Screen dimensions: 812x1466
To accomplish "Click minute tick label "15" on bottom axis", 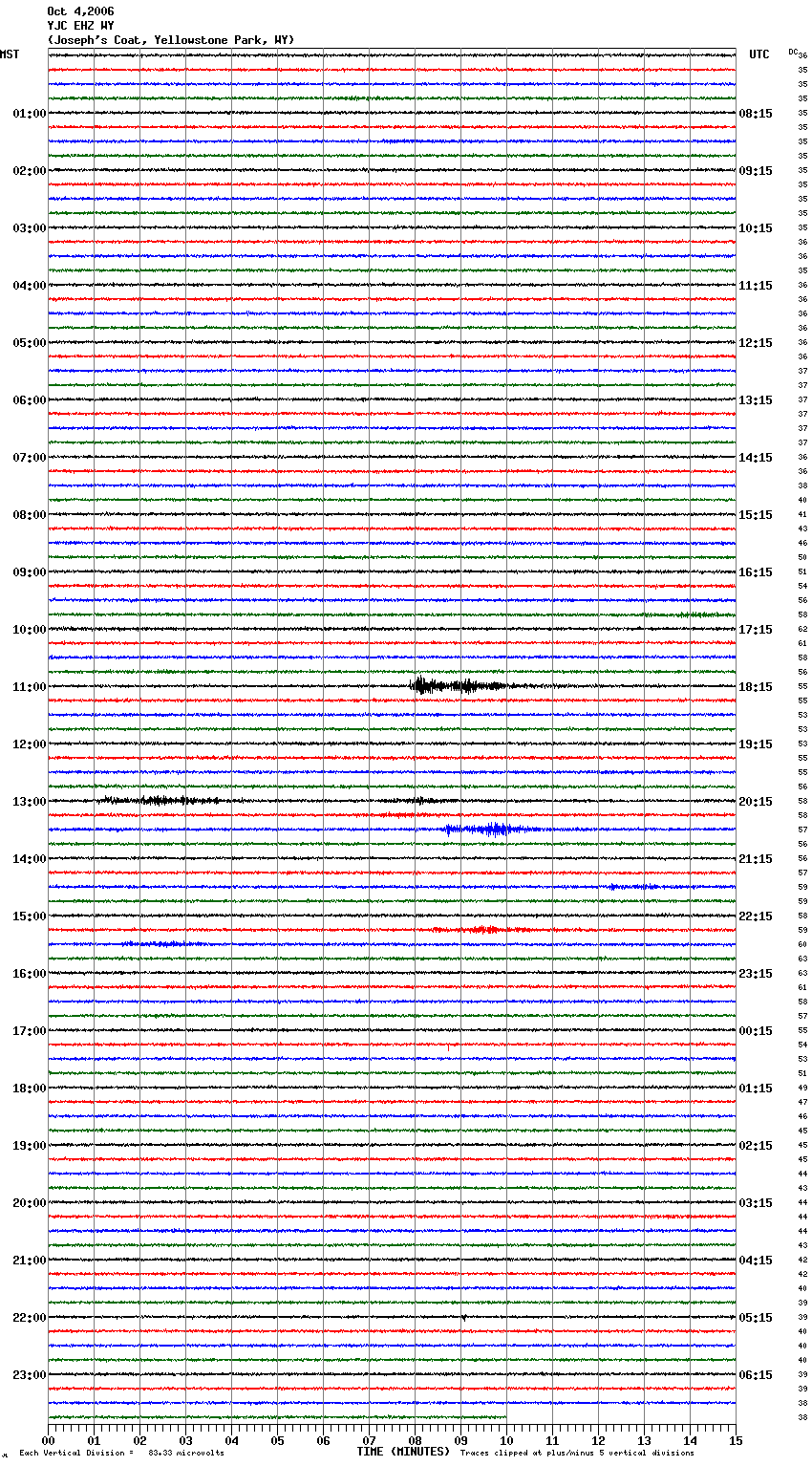I will (736, 1440).
